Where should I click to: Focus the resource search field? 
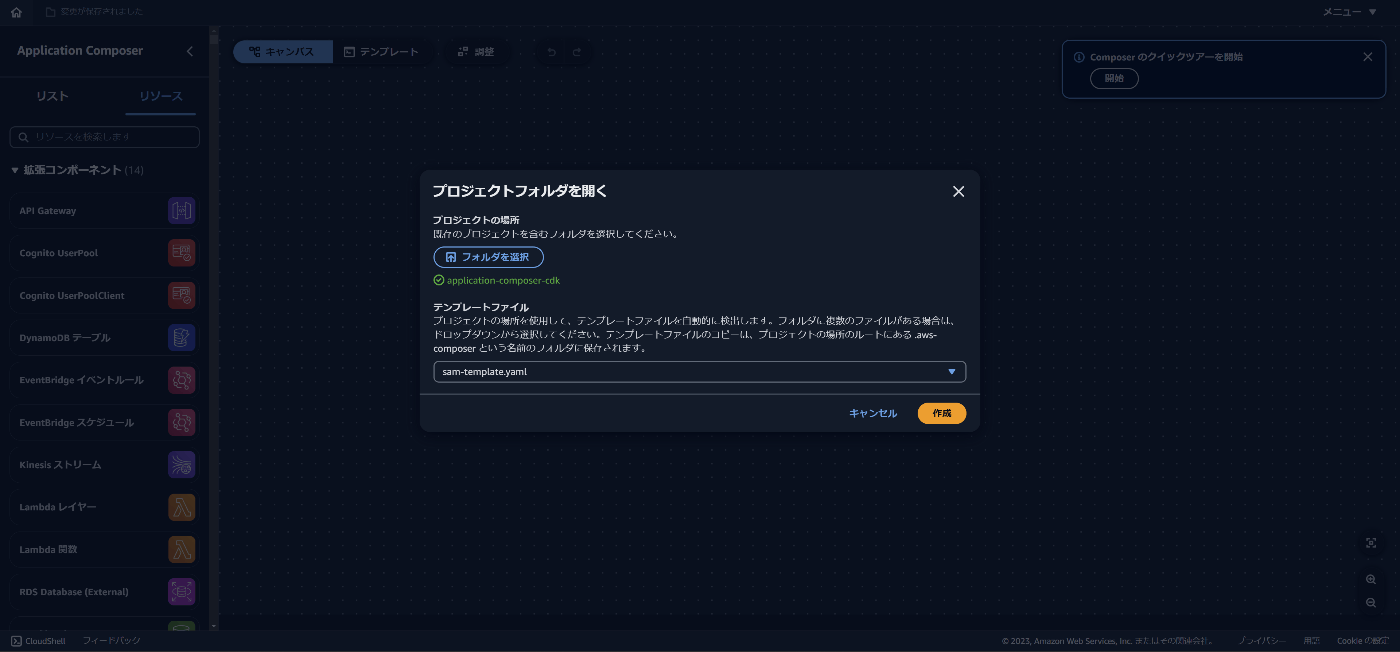pyautogui.click(x=105, y=136)
